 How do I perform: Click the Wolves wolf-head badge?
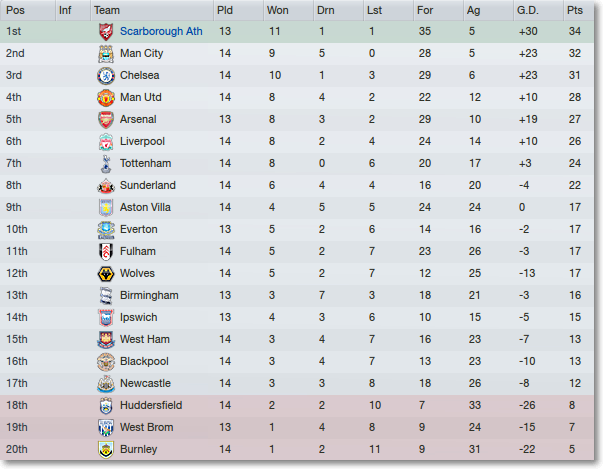click(x=106, y=274)
